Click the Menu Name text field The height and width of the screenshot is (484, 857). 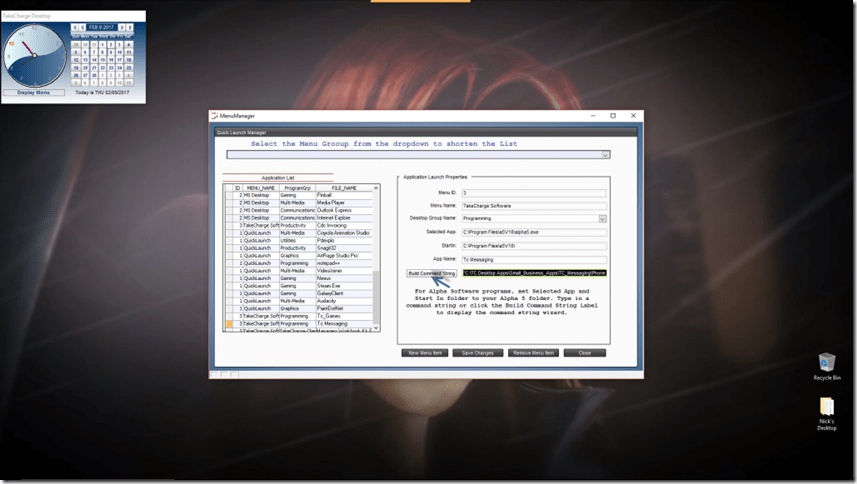pos(533,205)
